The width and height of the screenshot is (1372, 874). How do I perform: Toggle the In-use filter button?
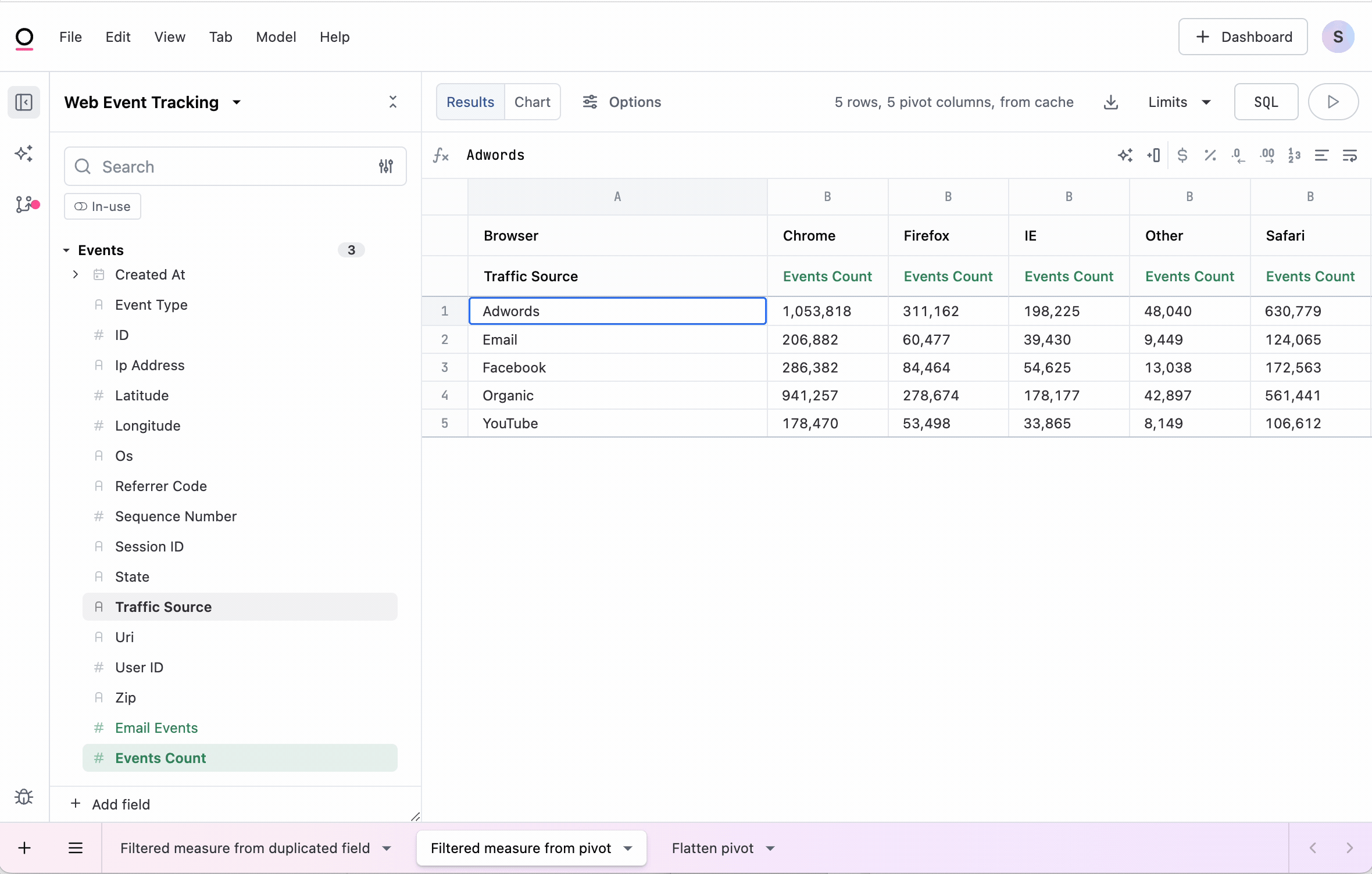click(x=103, y=206)
